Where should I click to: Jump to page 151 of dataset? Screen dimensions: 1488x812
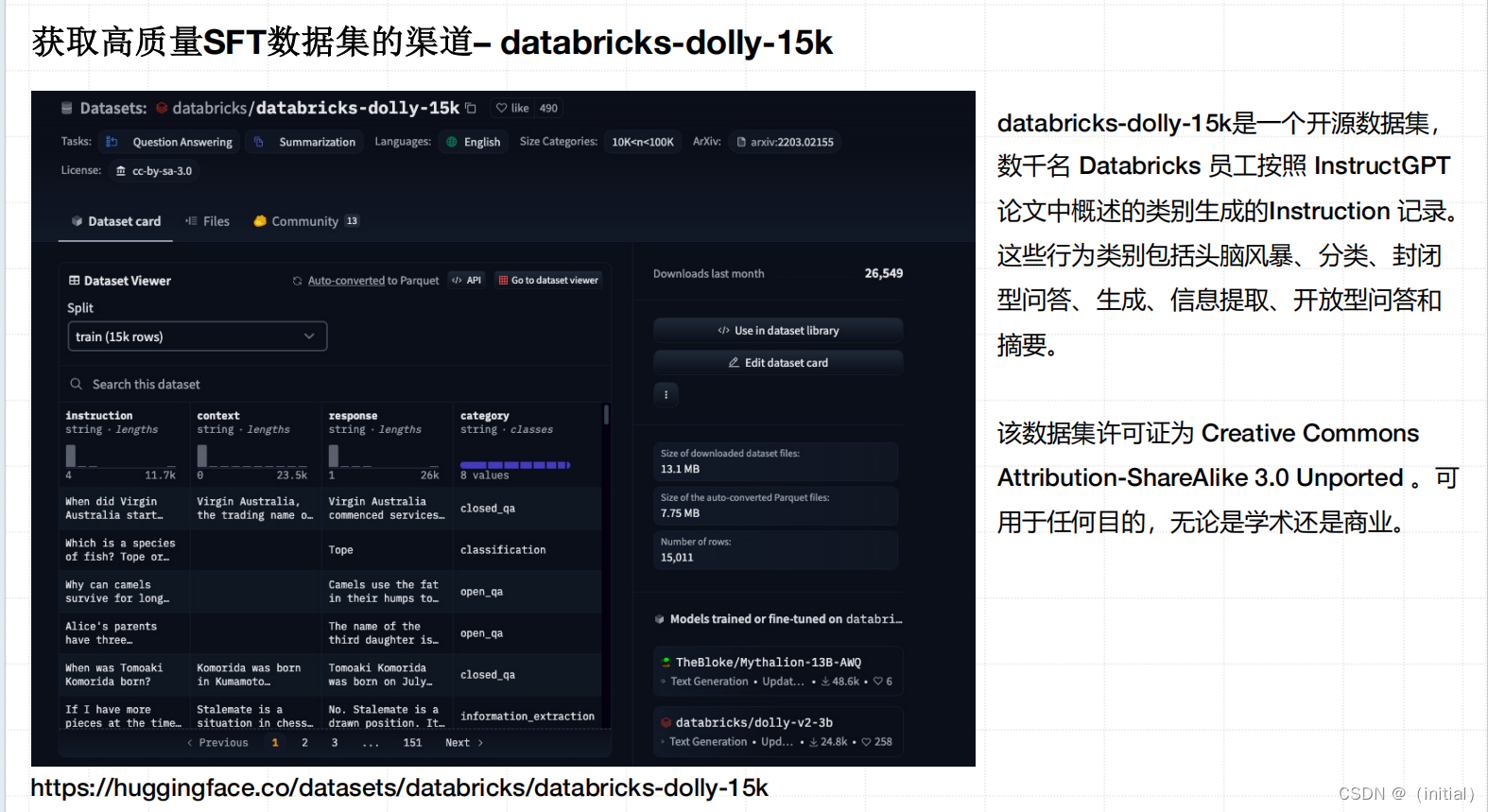coord(412,743)
